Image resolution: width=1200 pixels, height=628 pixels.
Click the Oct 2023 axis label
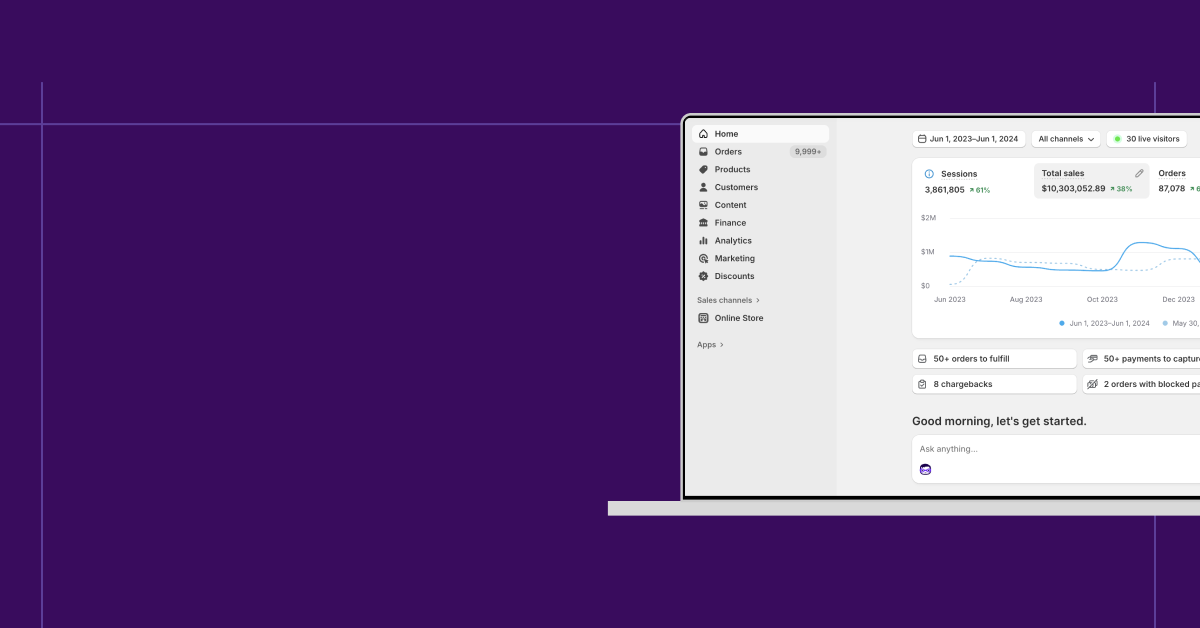coord(1102,299)
